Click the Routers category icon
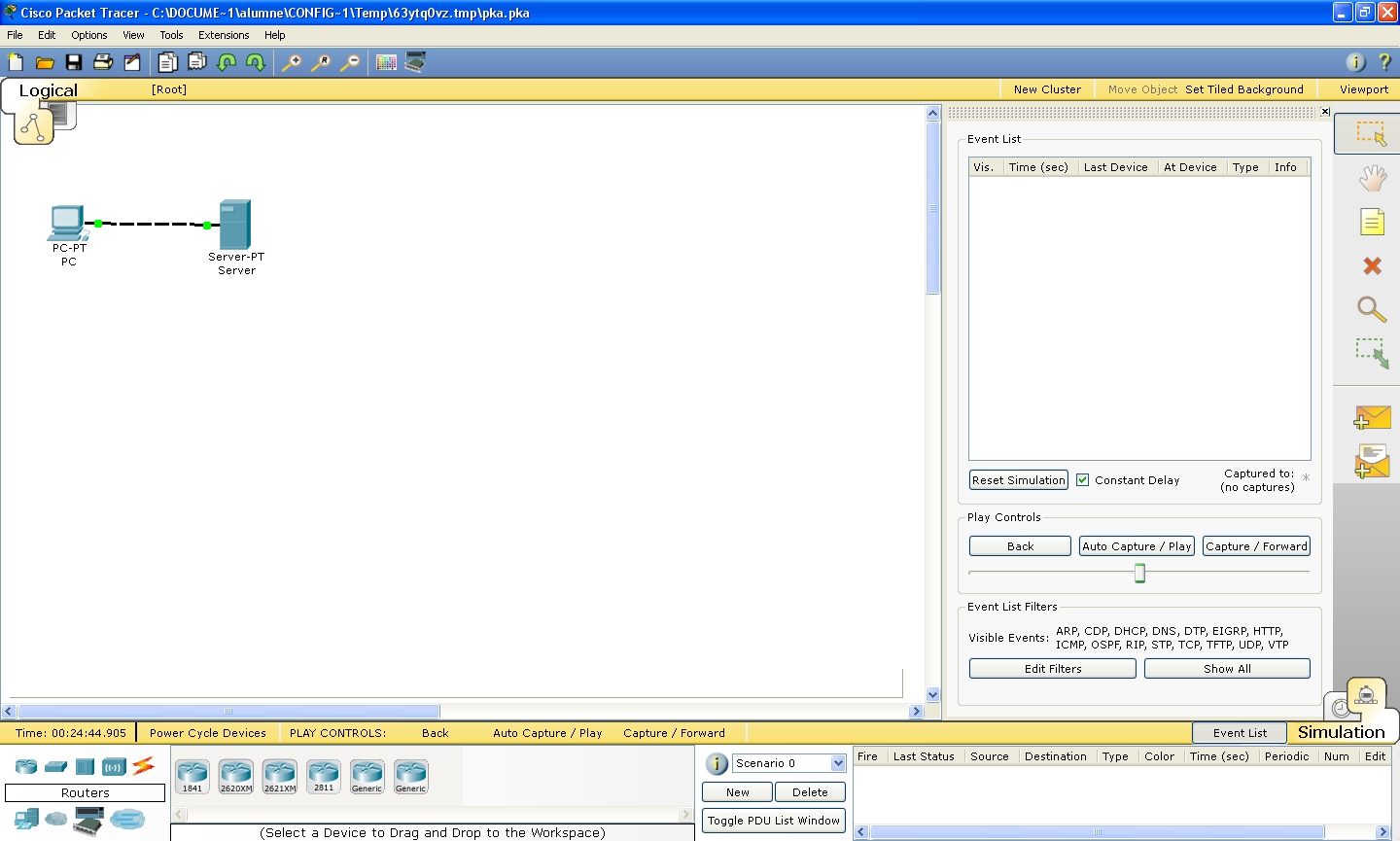The image size is (1400, 841). pos(26,766)
